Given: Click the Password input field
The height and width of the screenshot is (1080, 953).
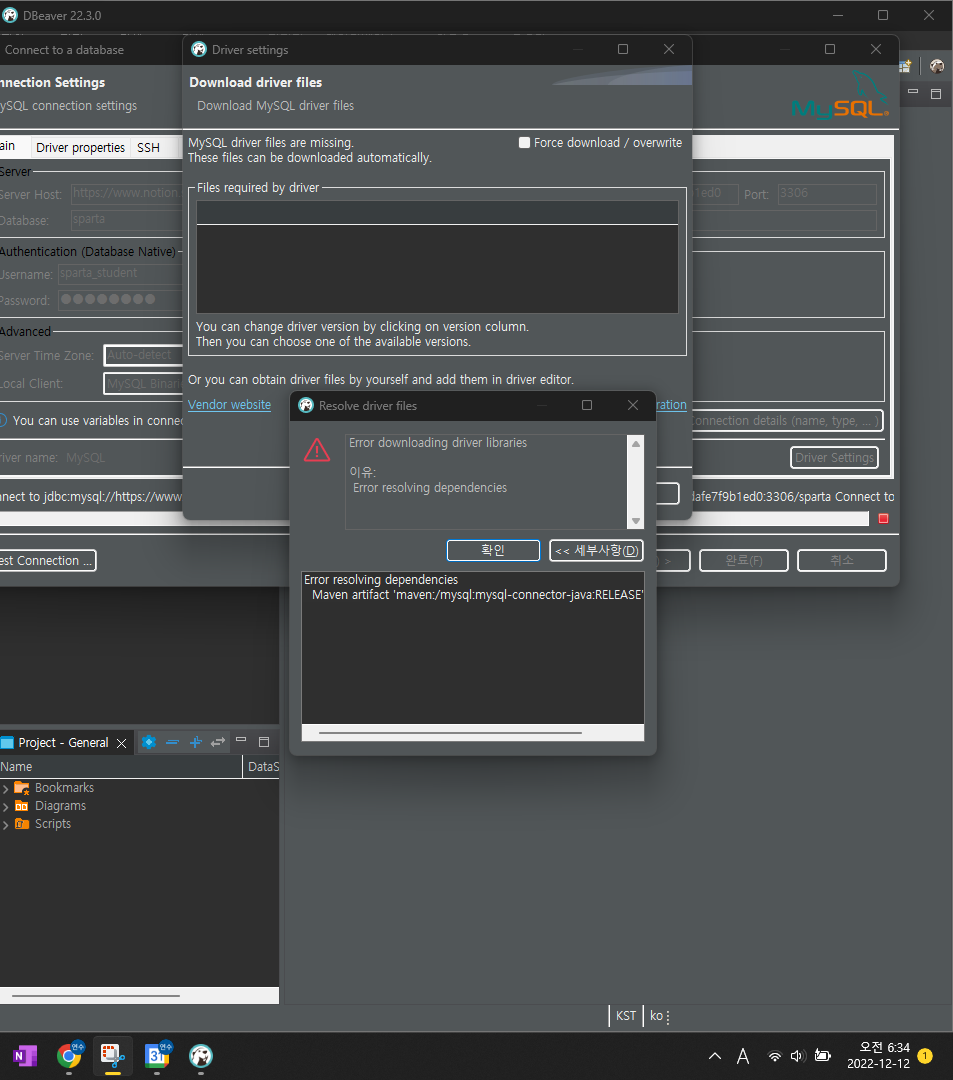Looking at the screenshot, I should [x=120, y=300].
